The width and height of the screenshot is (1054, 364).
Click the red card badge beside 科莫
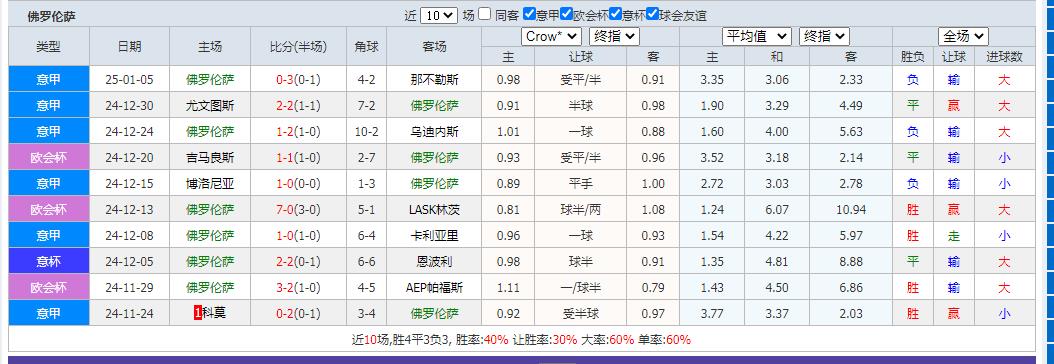(x=198, y=313)
